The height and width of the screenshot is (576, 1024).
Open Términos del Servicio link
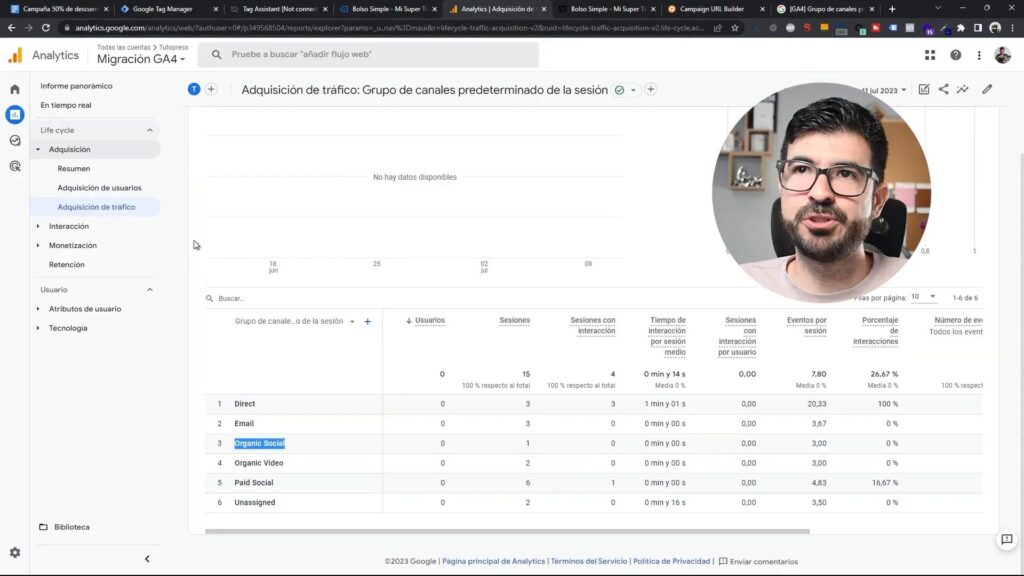588,562
